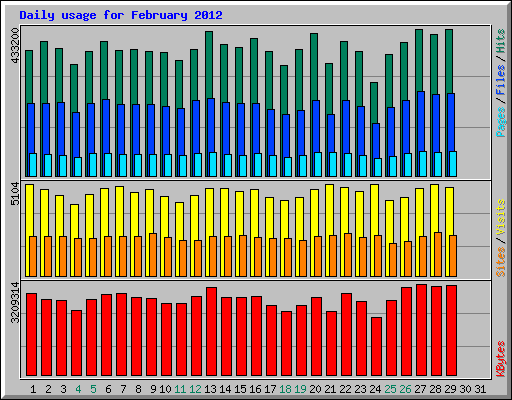Image resolution: width=512 pixels, height=400 pixels.
Task: Click green weekend day label 11
Action: [180, 389]
